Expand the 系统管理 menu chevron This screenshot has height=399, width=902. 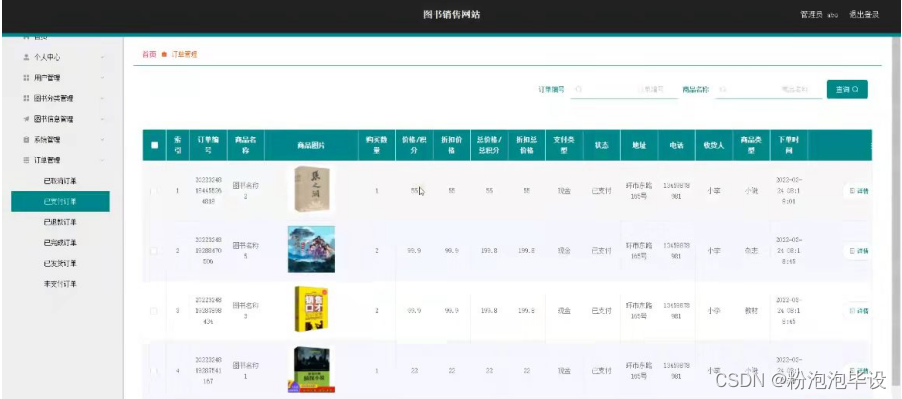point(102,140)
